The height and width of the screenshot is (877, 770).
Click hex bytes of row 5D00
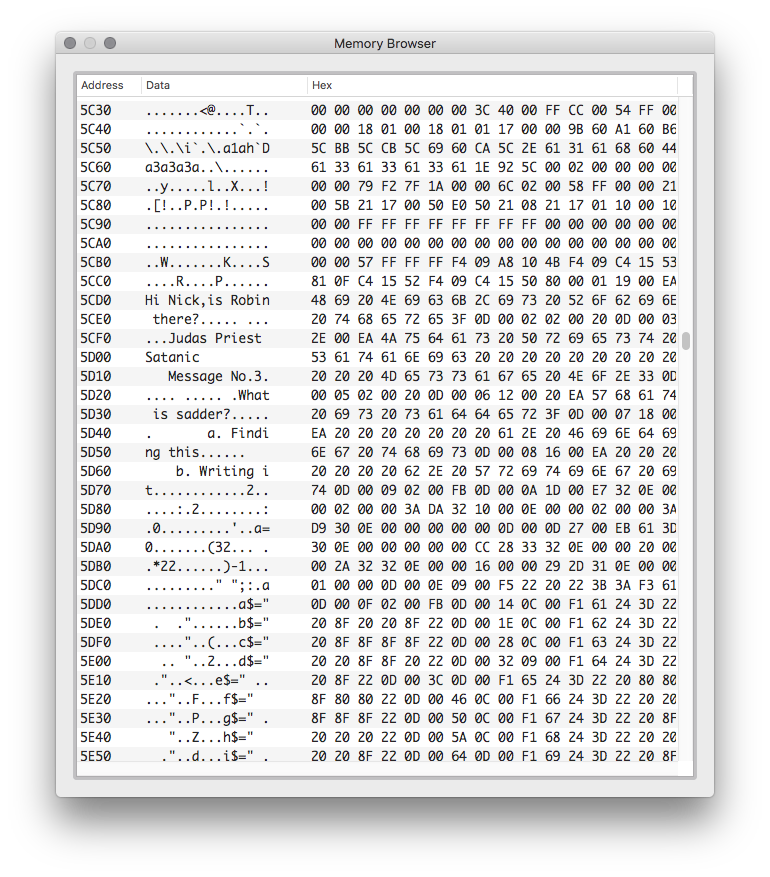point(494,357)
